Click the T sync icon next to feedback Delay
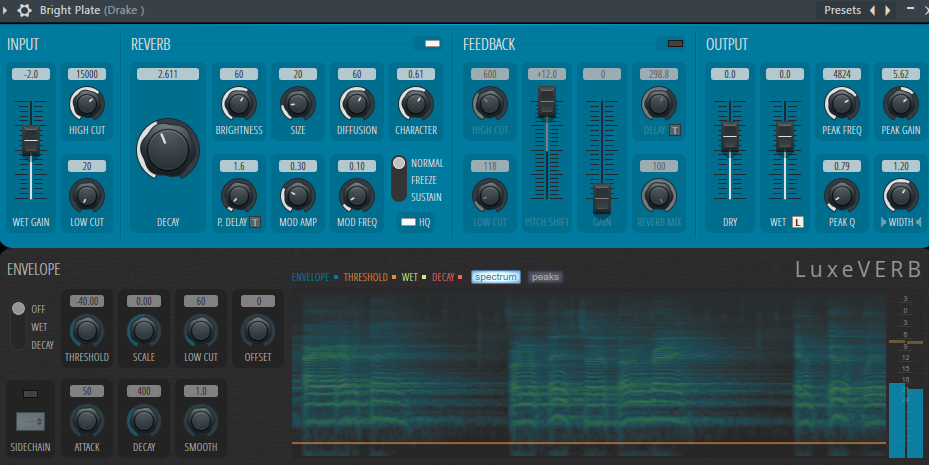 [676, 128]
